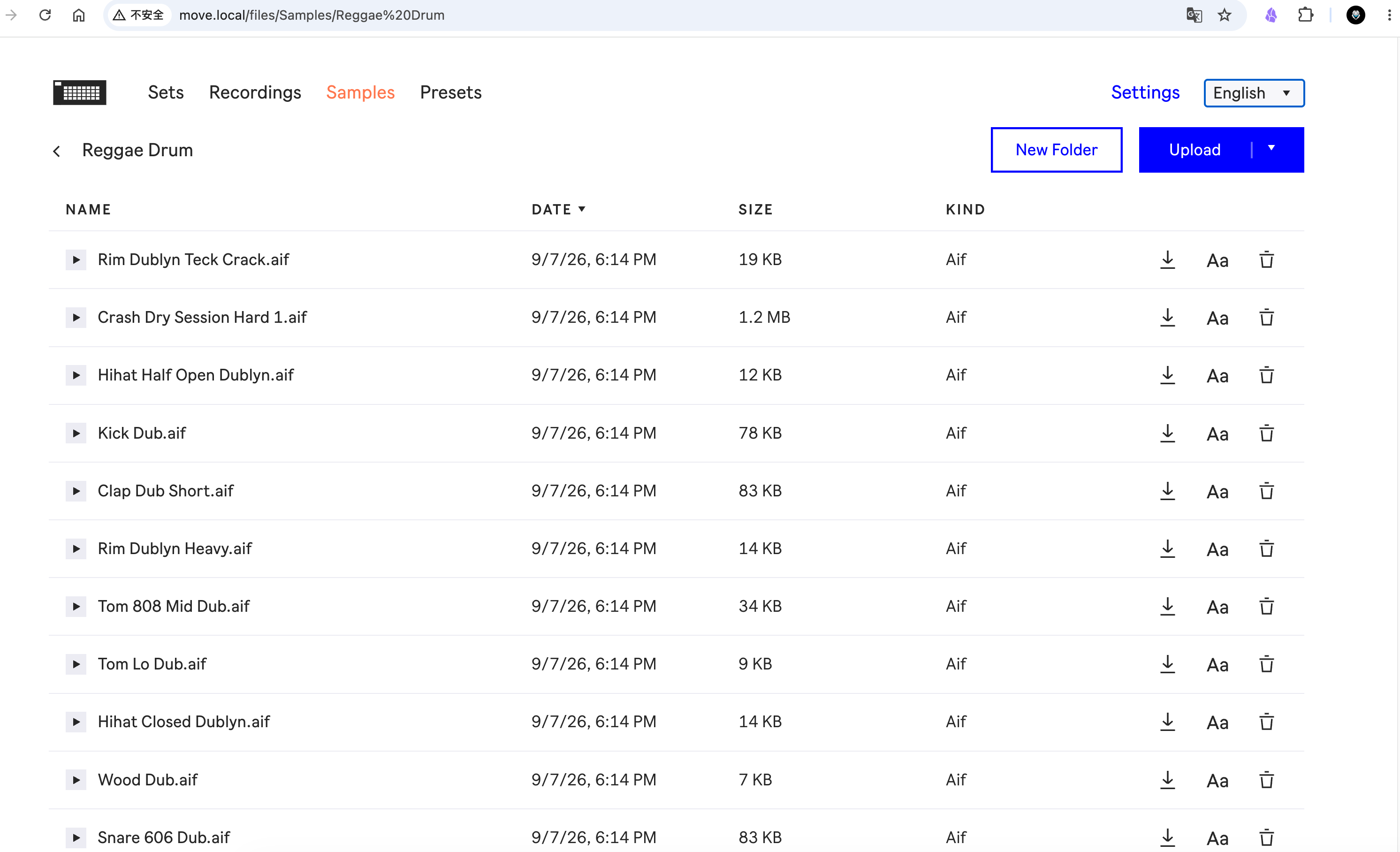Play Tom 808 Mid Dub.aif sample
The height and width of the screenshot is (852, 1400).
tap(76, 607)
